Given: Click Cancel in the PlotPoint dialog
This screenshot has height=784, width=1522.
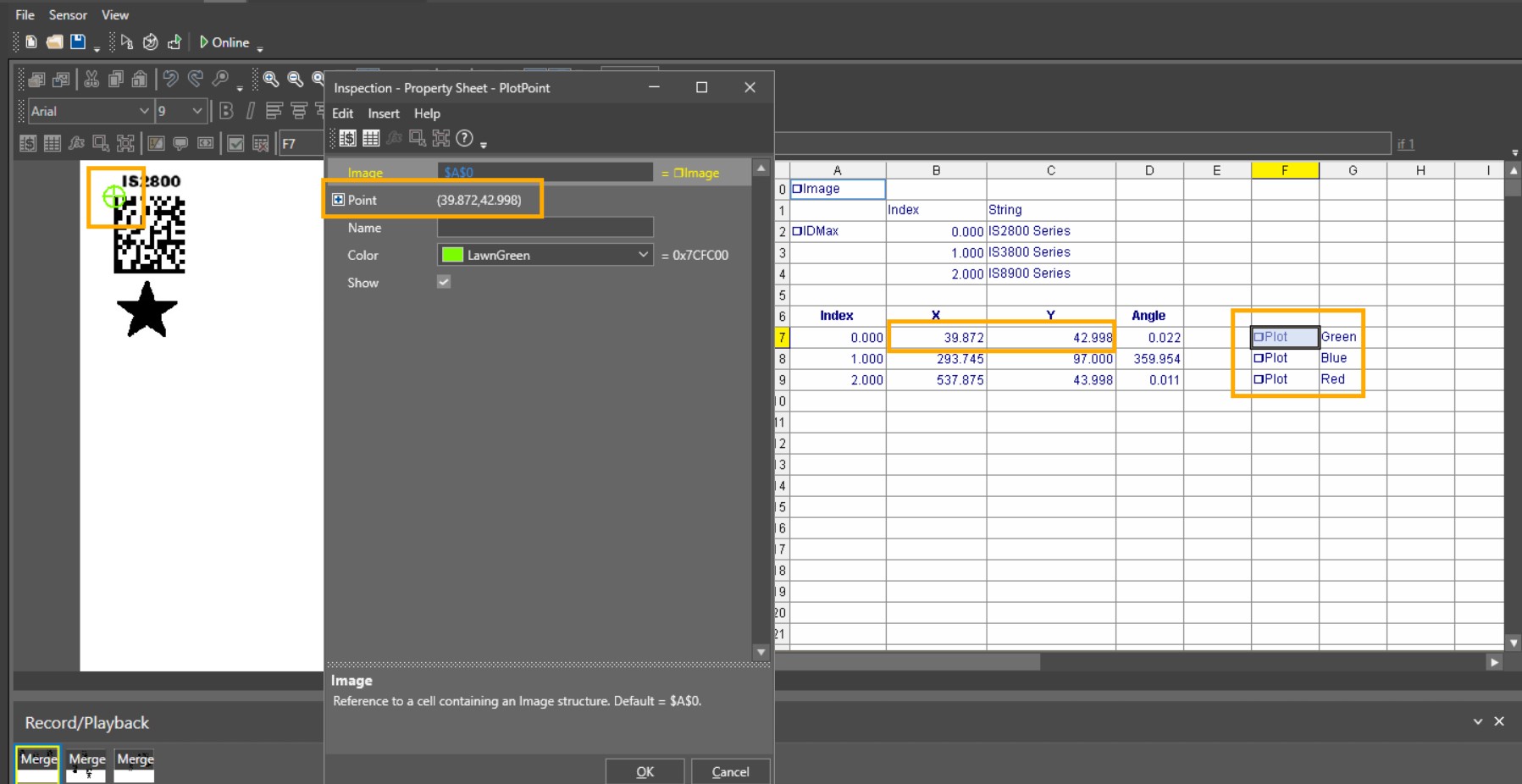Looking at the screenshot, I should (729, 771).
